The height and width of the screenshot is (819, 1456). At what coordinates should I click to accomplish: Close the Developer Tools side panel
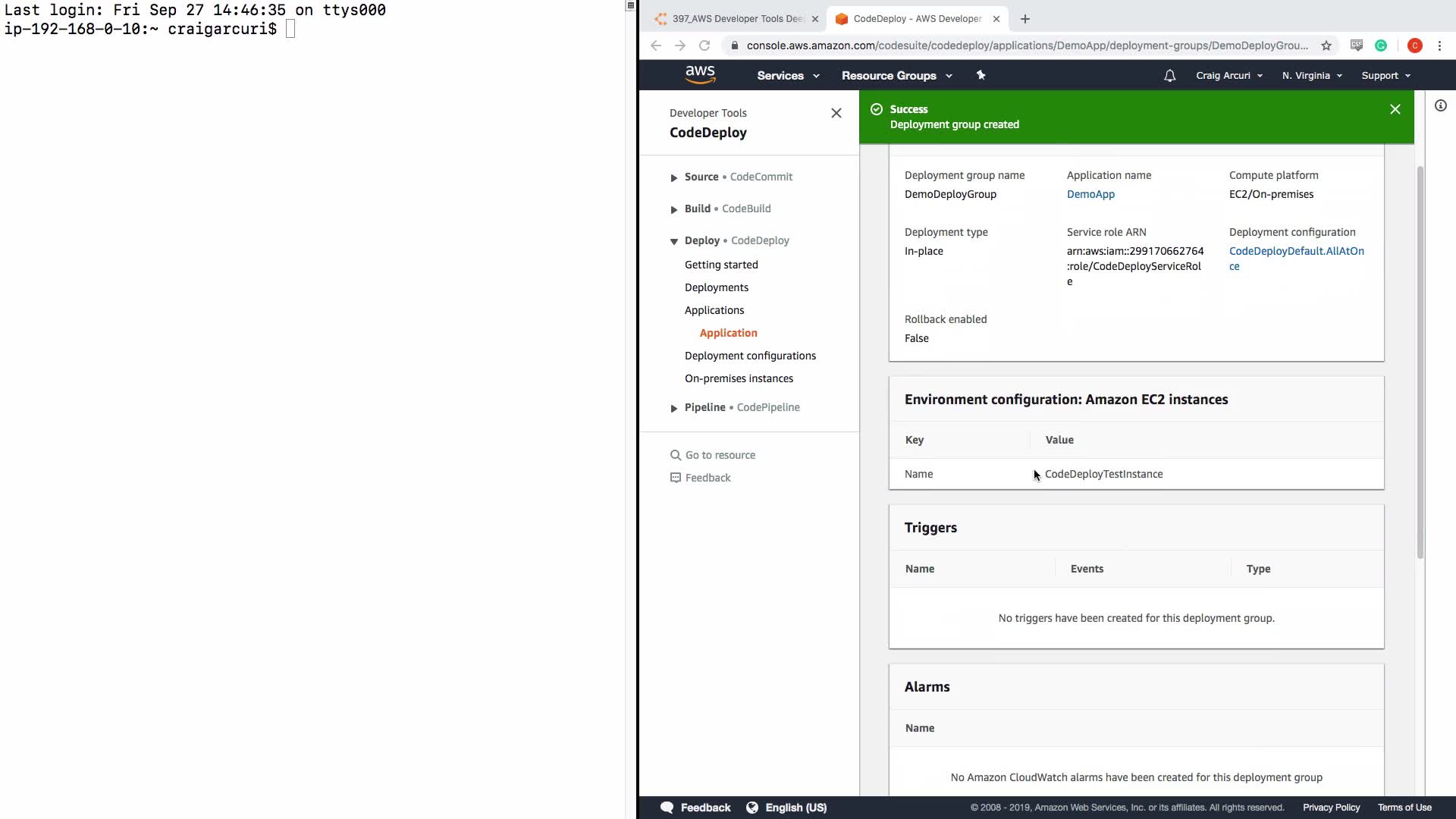coord(836,113)
